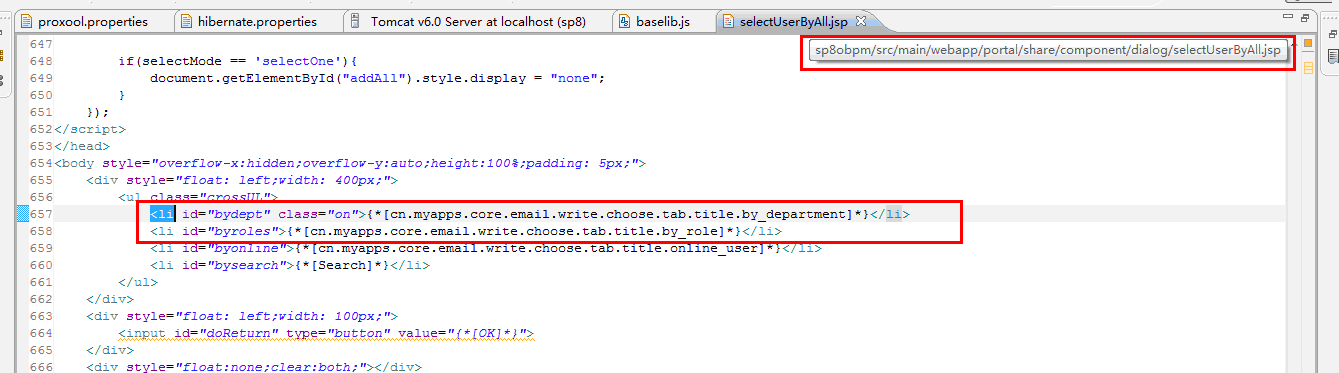Click the proxool.properties file icon on its tab

(27, 21)
